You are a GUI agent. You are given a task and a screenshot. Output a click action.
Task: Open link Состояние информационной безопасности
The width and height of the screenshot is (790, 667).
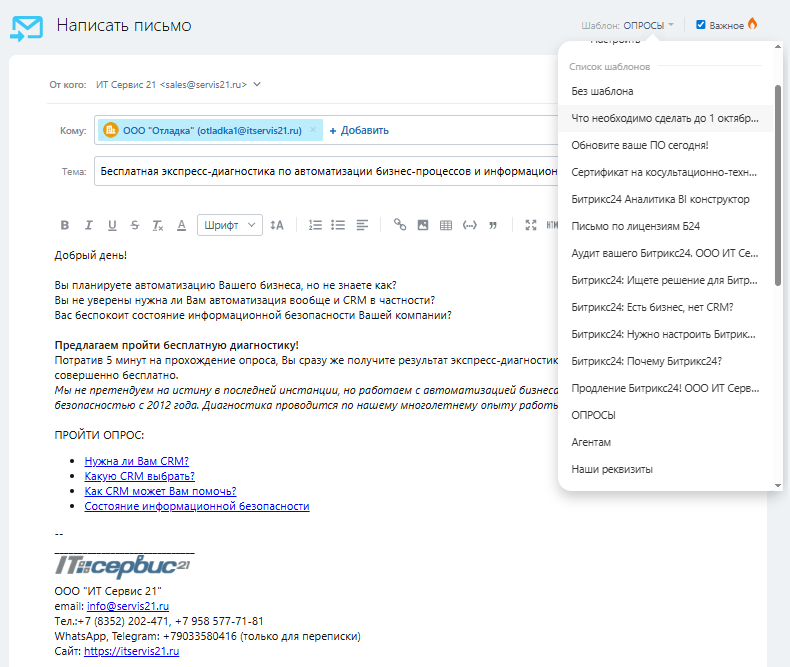[x=197, y=506]
